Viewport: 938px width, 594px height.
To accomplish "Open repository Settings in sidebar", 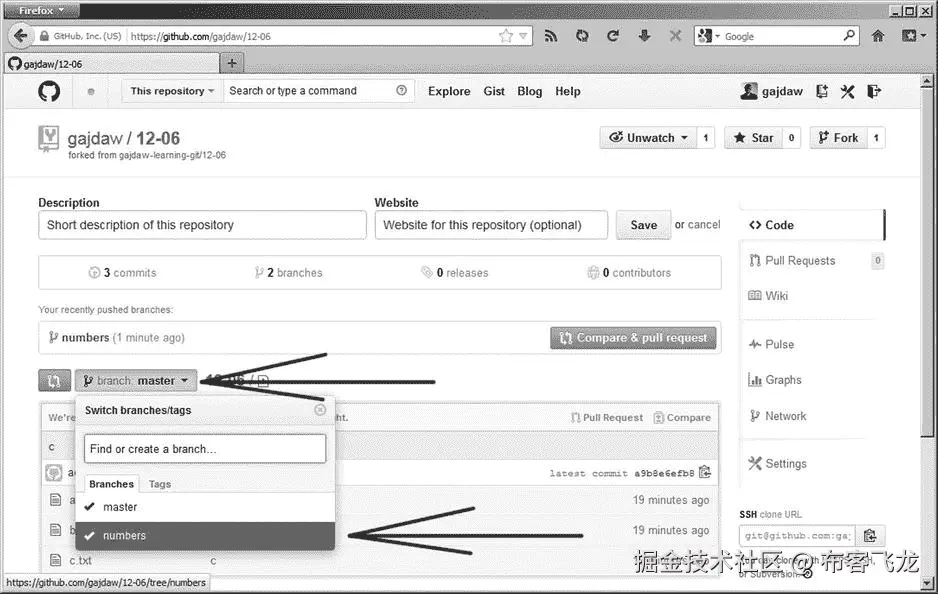I will pos(778,464).
